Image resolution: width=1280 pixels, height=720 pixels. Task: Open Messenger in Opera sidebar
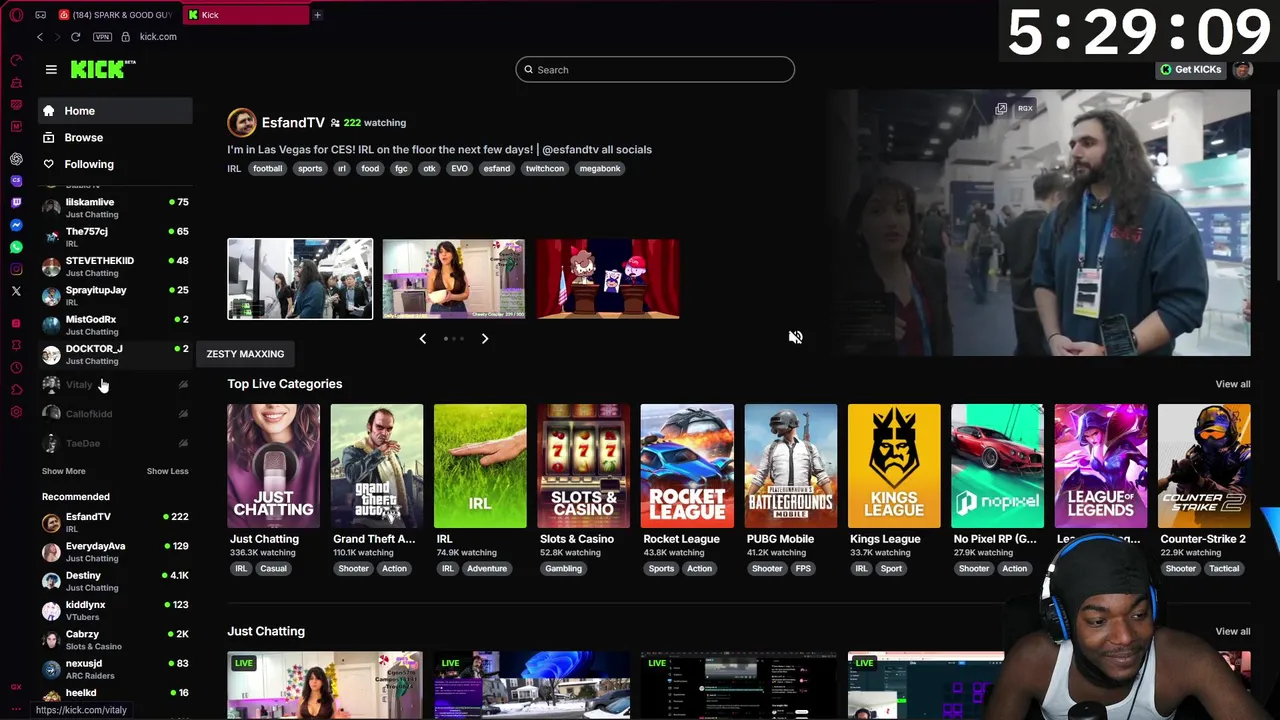16,225
